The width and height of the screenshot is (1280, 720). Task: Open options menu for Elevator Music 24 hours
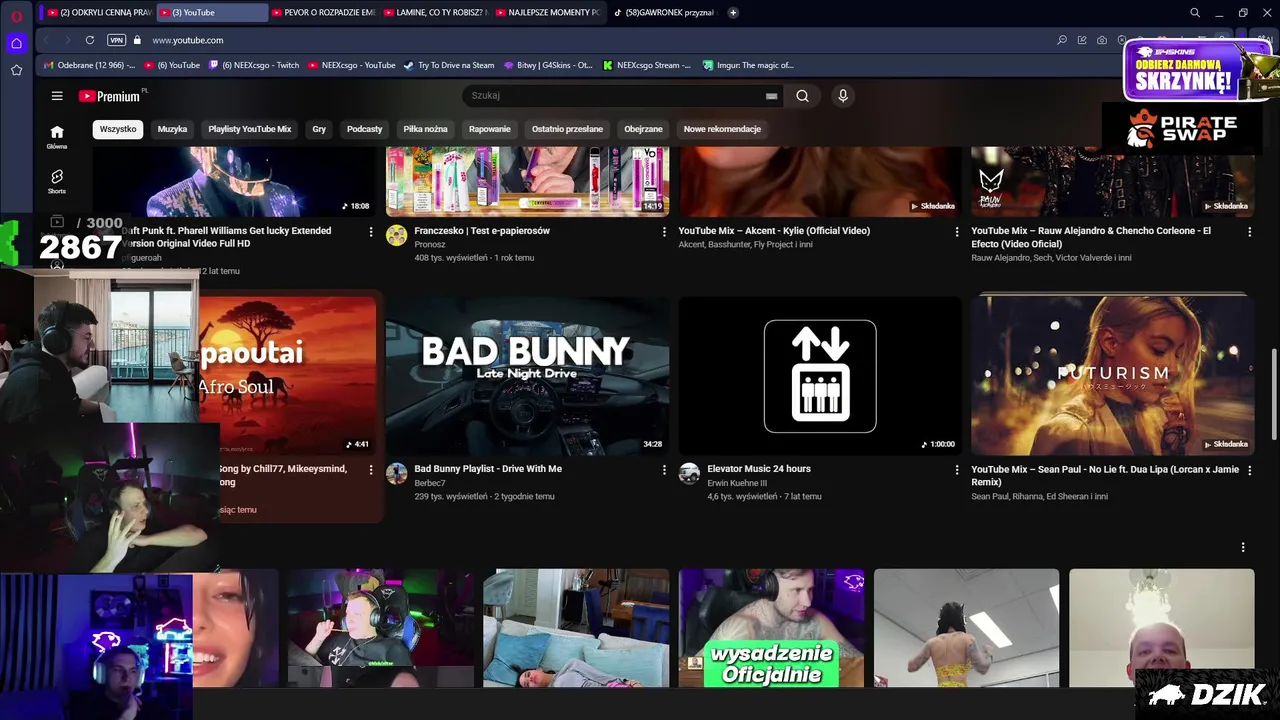pos(957,470)
